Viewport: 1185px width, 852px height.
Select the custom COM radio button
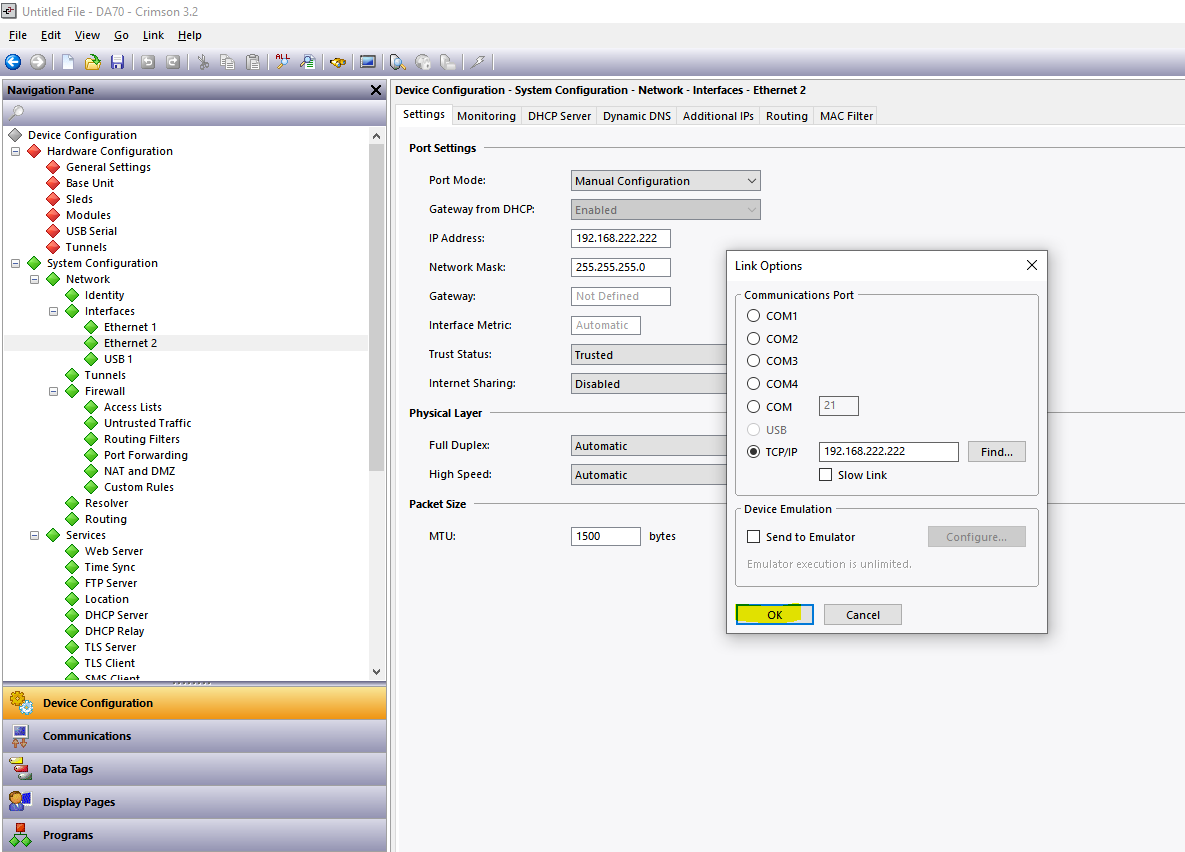753,407
